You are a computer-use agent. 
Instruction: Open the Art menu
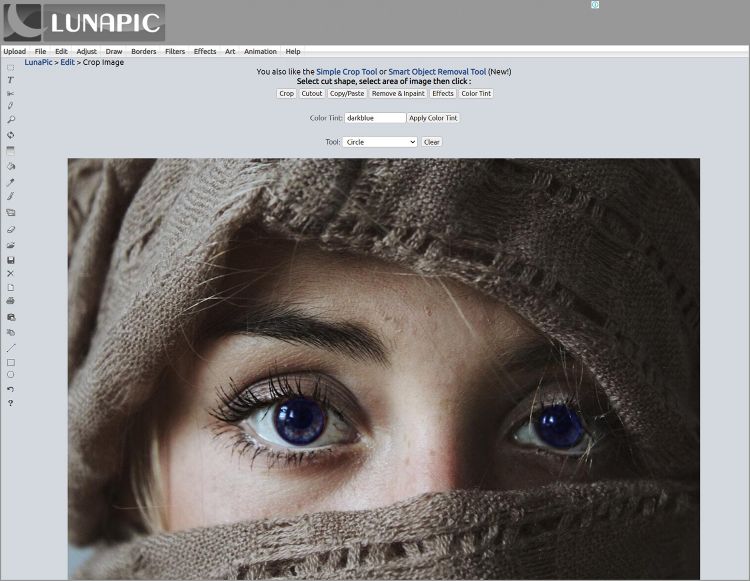click(x=230, y=51)
